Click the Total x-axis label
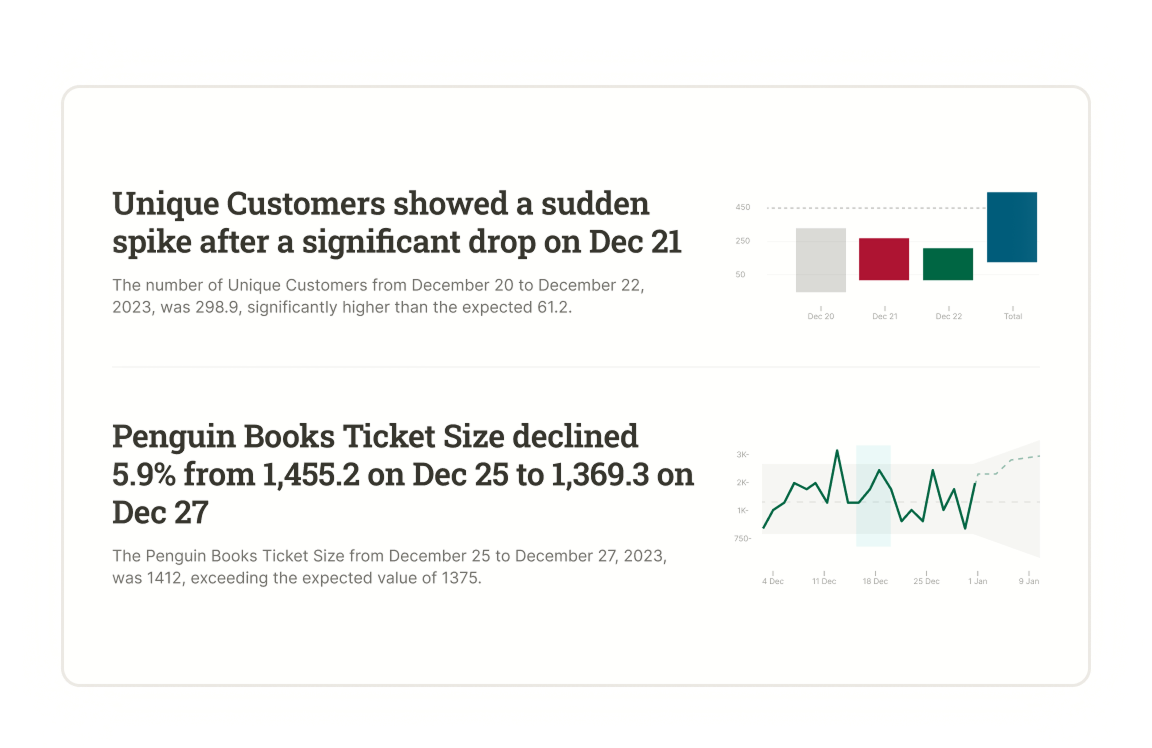This screenshot has width=1152, height=748. point(1012,316)
